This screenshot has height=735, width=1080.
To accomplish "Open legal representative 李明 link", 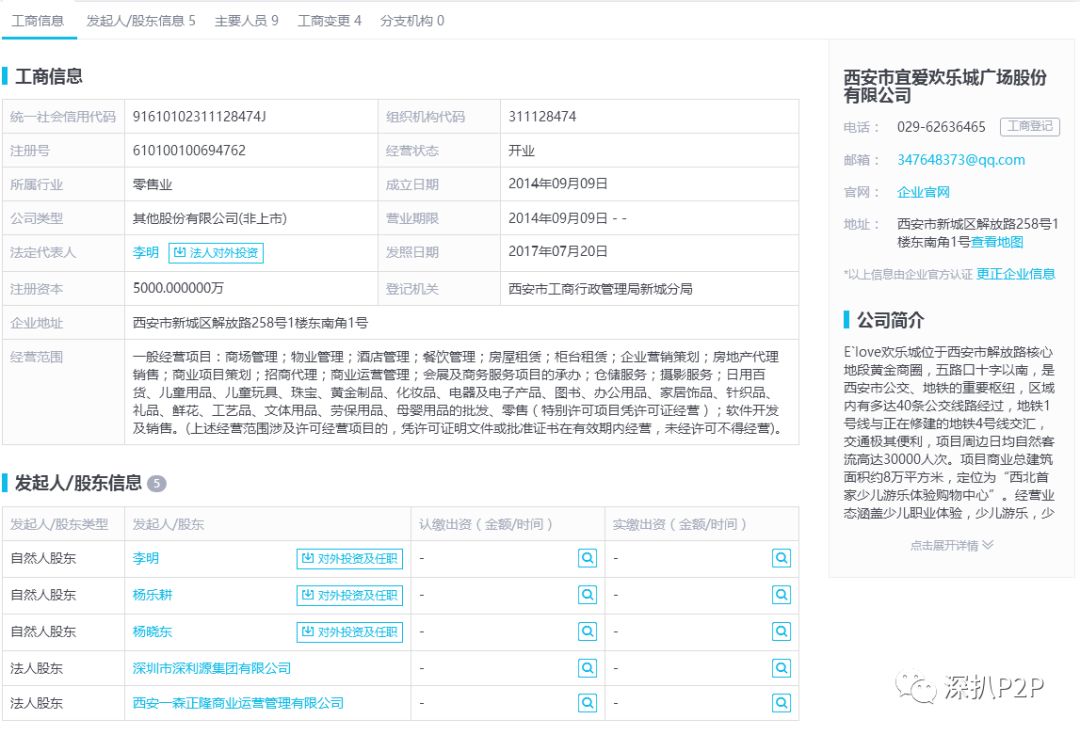I will click(145, 253).
